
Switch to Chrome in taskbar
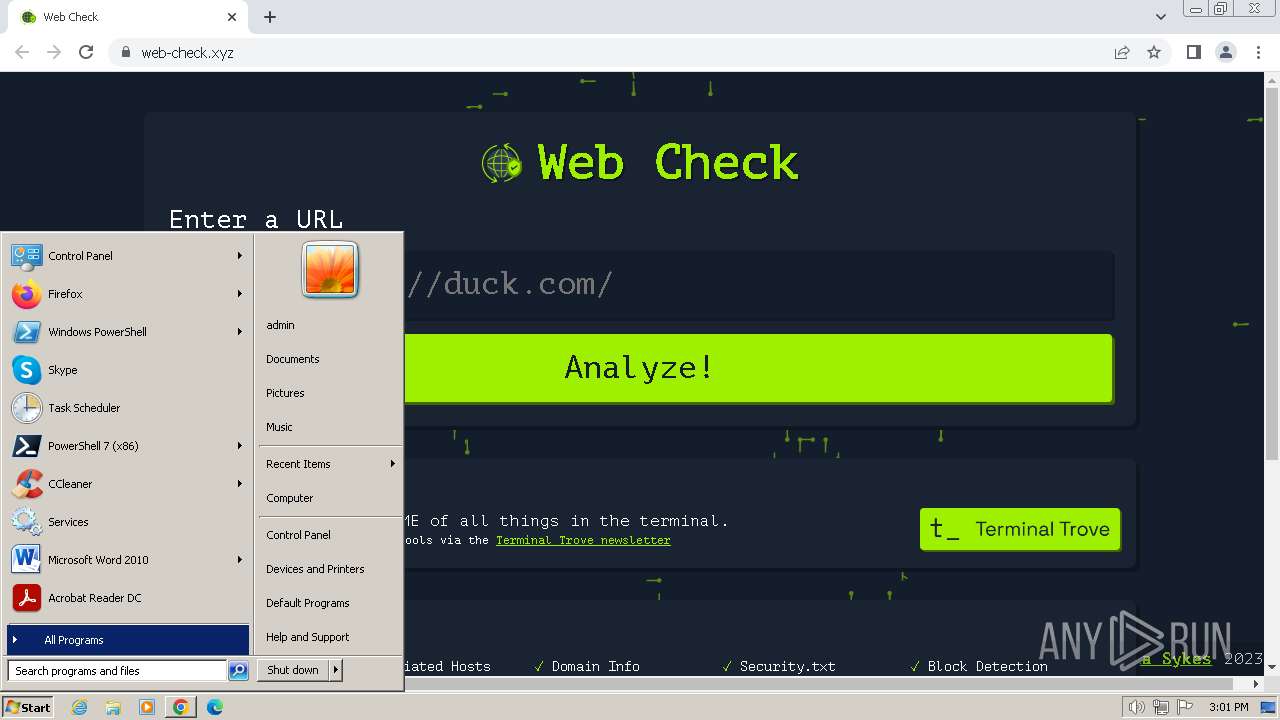181,707
